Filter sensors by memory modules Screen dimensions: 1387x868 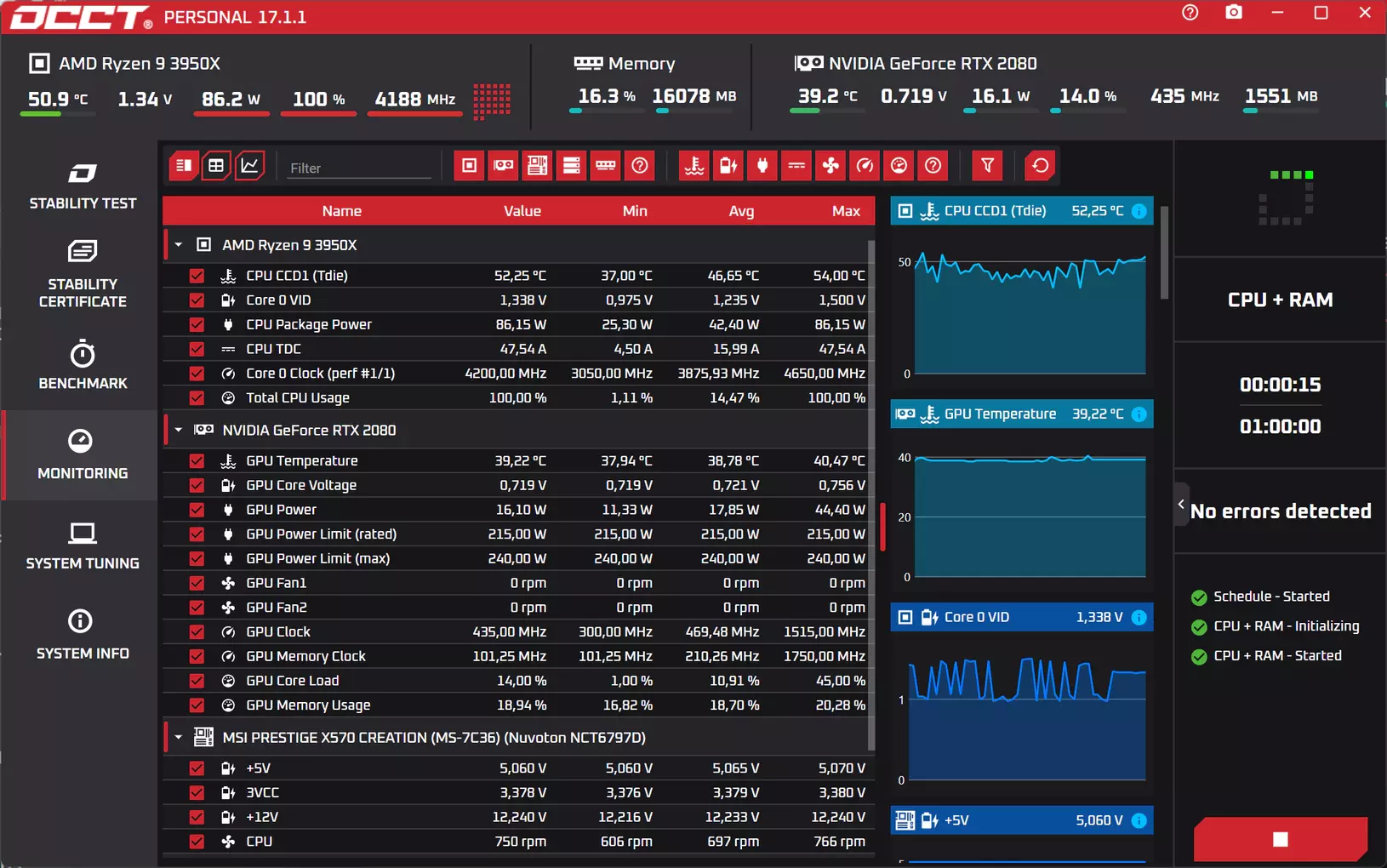click(606, 166)
